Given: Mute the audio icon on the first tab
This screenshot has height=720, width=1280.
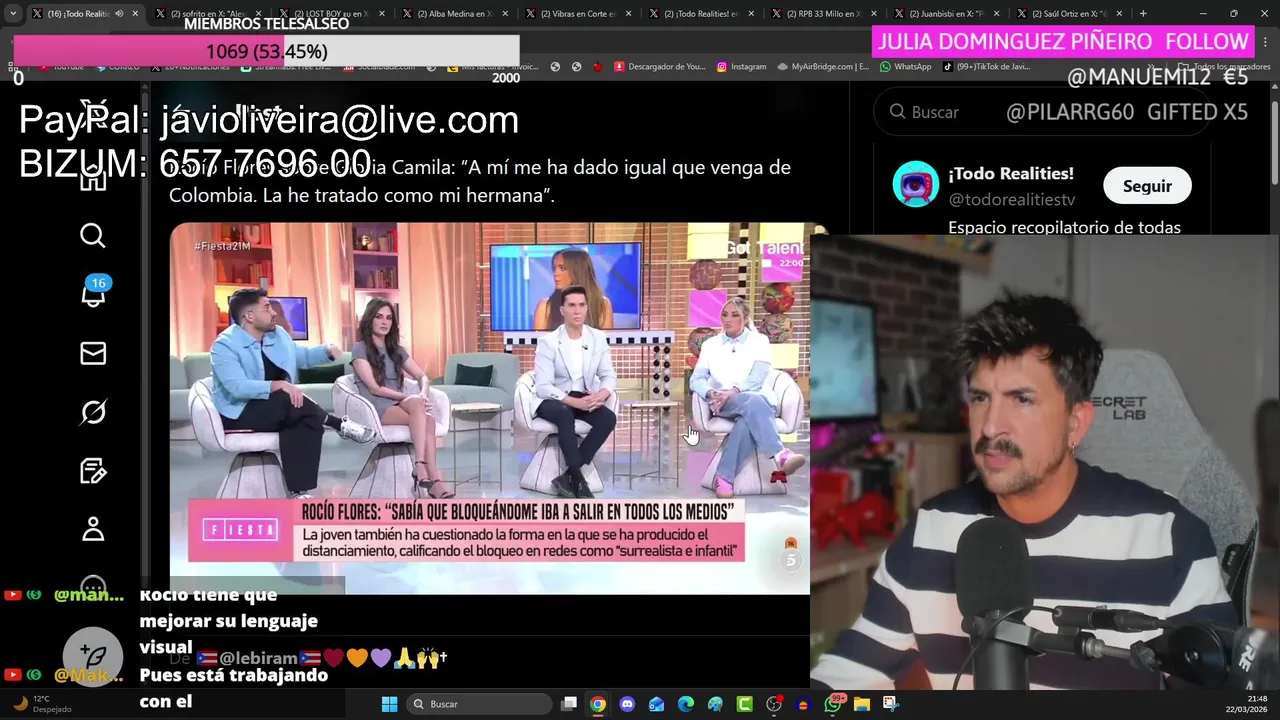Looking at the screenshot, I should [x=119, y=14].
